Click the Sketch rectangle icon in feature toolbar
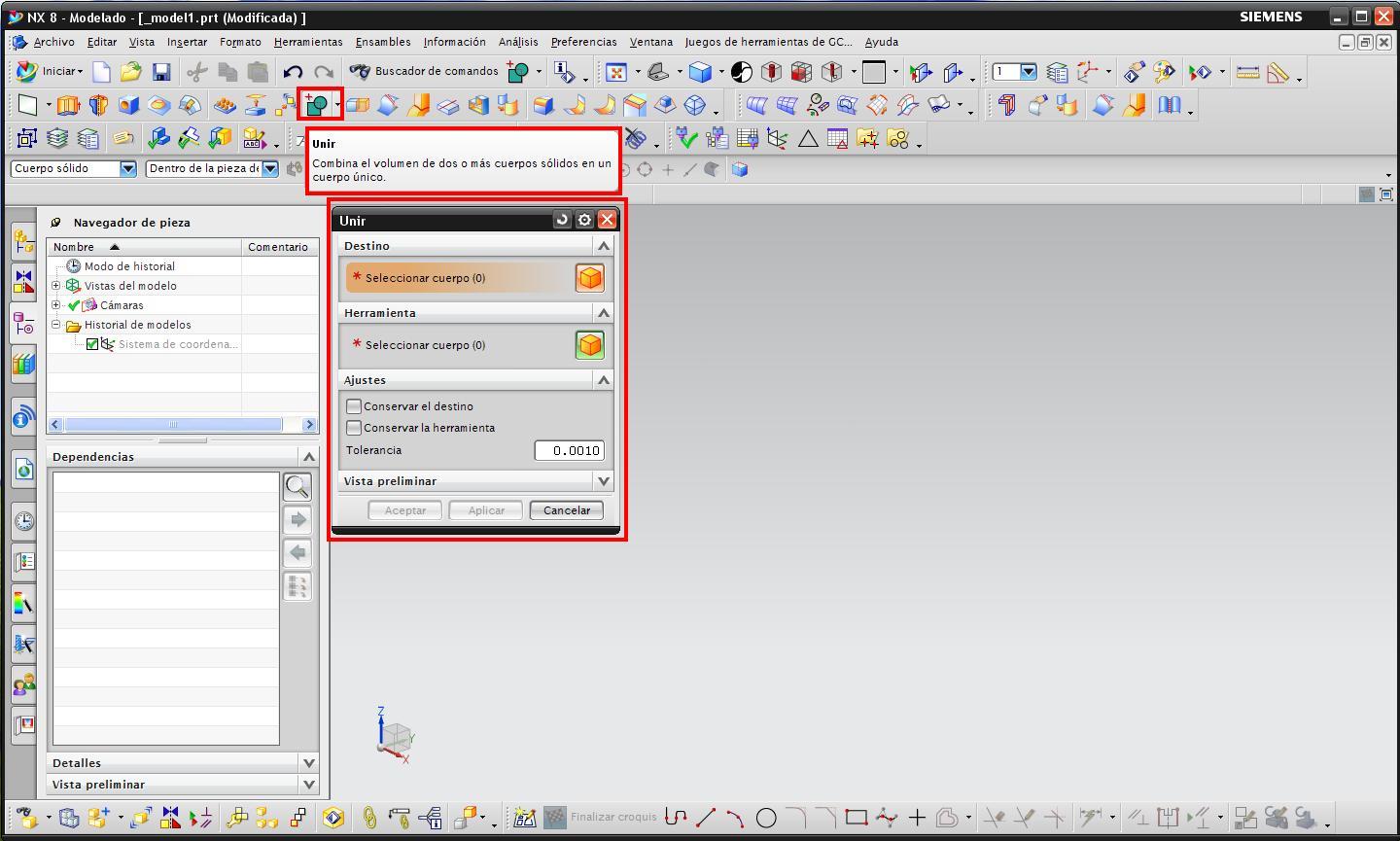This screenshot has width=1400, height=841. coord(27,105)
